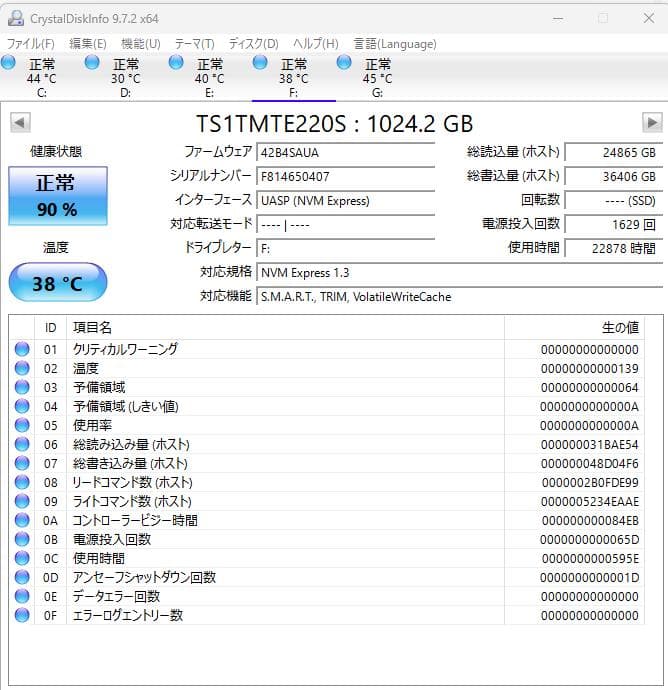Click the CrystalDiskInfo app icon in title bar
The height and width of the screenshot is (690, 668).
point(16,18)
